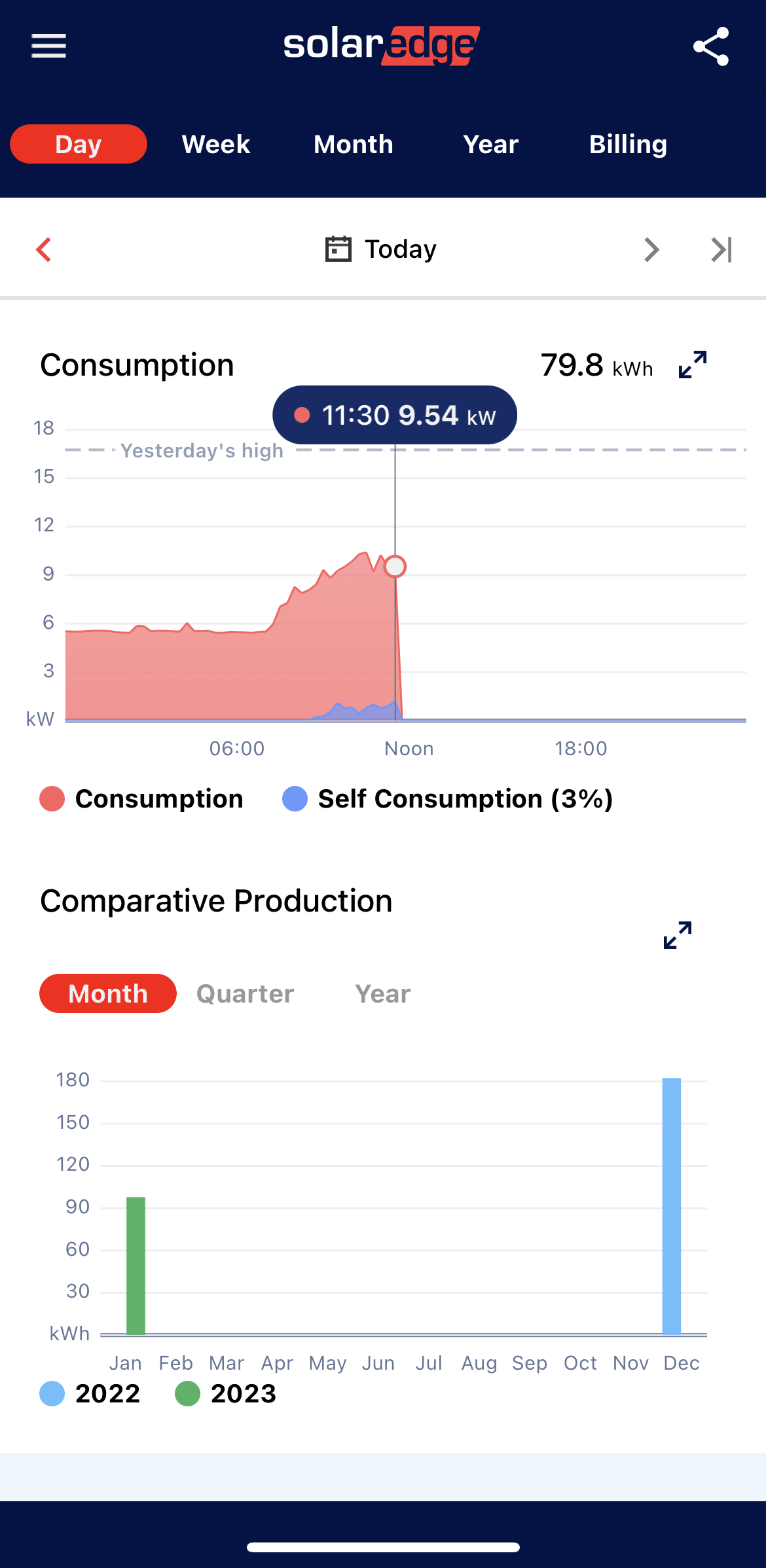The width and height of the screenshot is (766, 1568).
Task: Click the 2023 green legend swatch
Action: pyautogui.click(x=187, y=1394)
